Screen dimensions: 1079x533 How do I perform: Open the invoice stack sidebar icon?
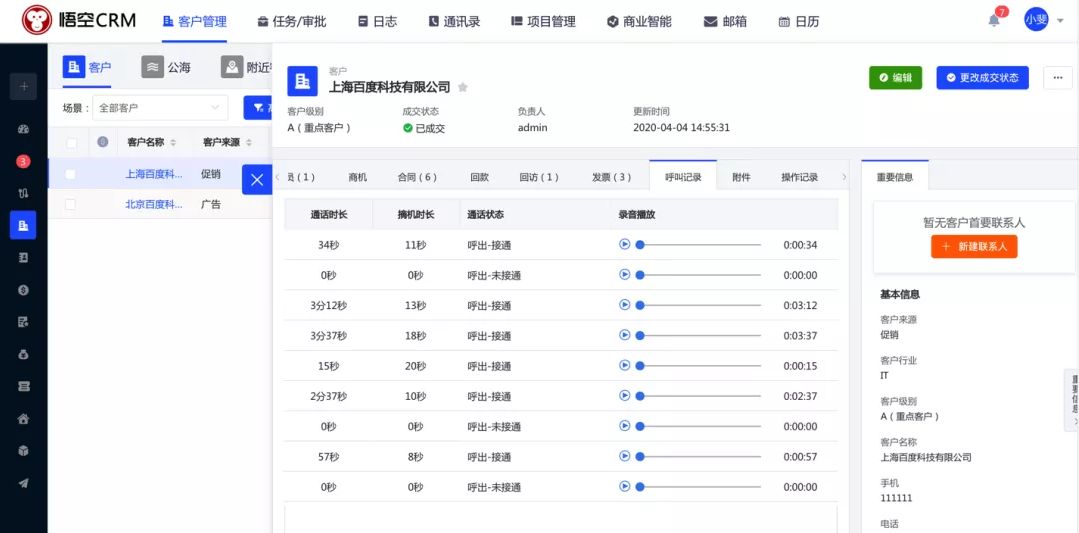coord(23,387)
